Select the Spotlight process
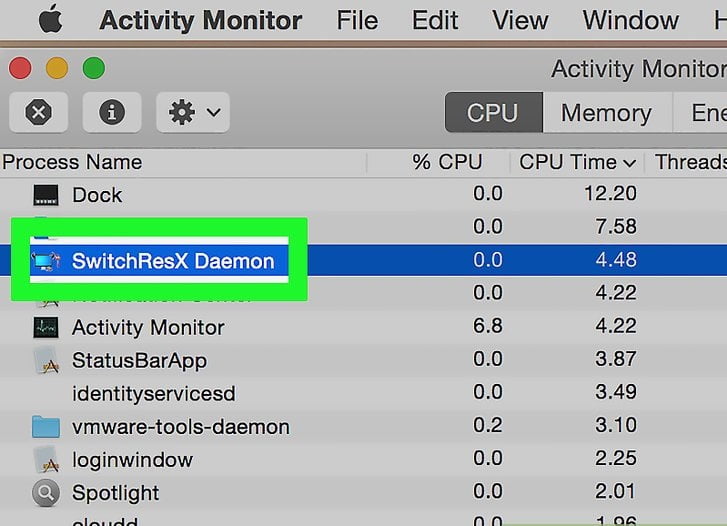The image size is (727, 526). pos(364,492)
